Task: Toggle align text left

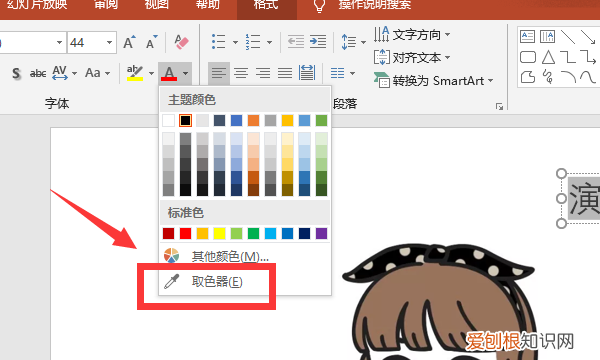Action: [219, 73]
